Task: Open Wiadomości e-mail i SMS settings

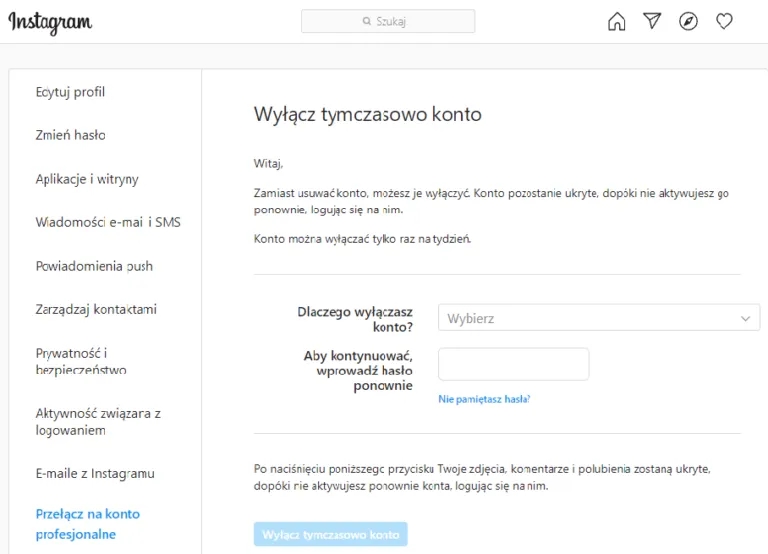Action: coord(108,222)
